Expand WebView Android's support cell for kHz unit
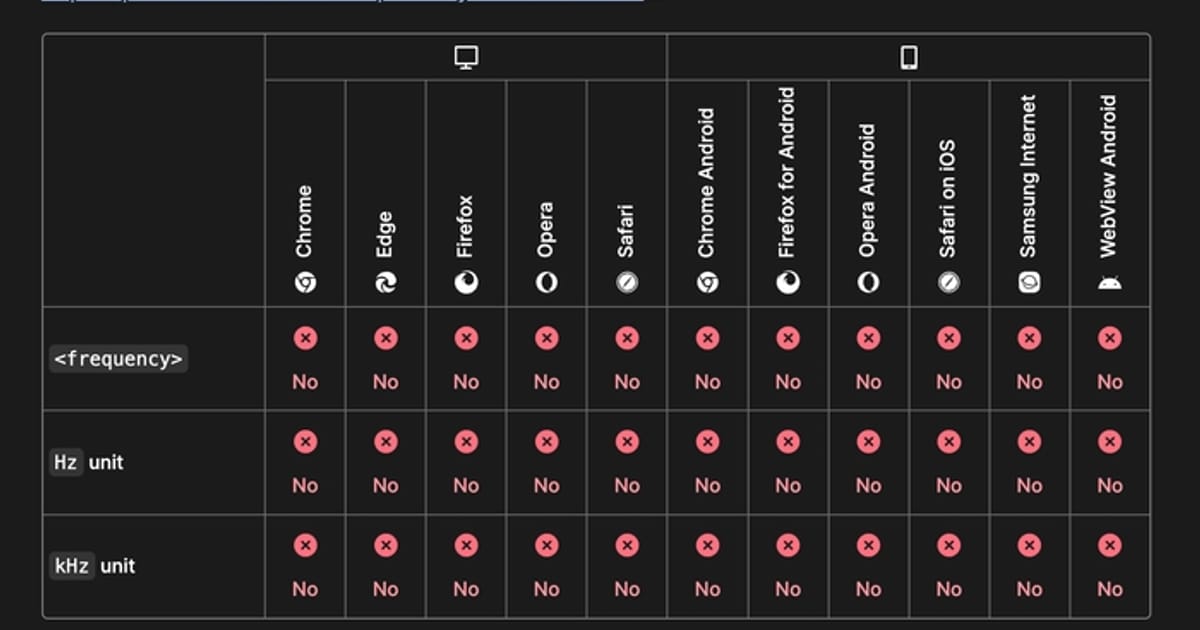Viewport: 1200px width, 630px height. pyautogui.click(x=1110, y=565)
